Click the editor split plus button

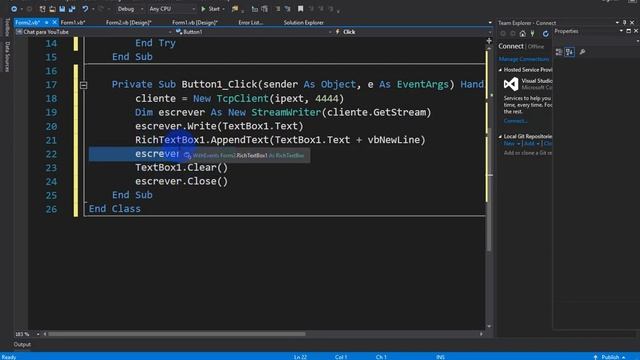coord(489,41)
